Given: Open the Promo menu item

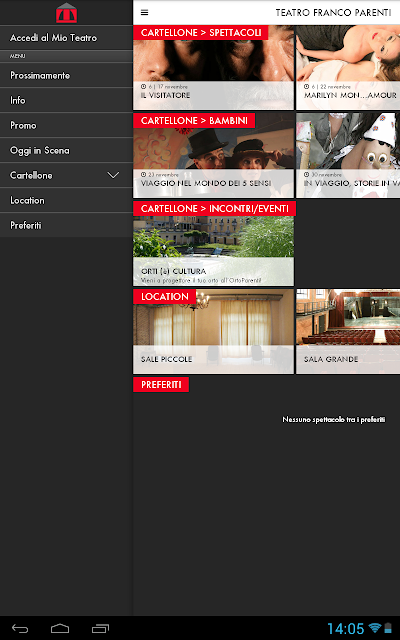Looking at the screenshot, I should (66, 125).
